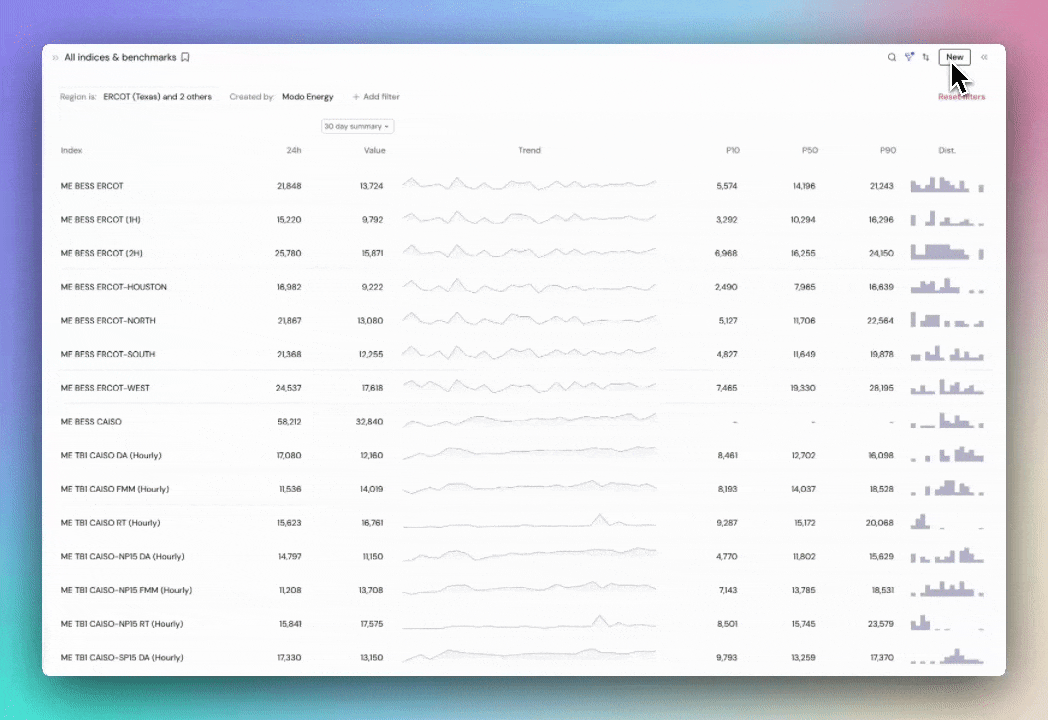Image resolution: width=1048 pixels, height=720 pixels.
Task: Open the ME BESS ERCOT distribution histogram
Action: point(947,186)
